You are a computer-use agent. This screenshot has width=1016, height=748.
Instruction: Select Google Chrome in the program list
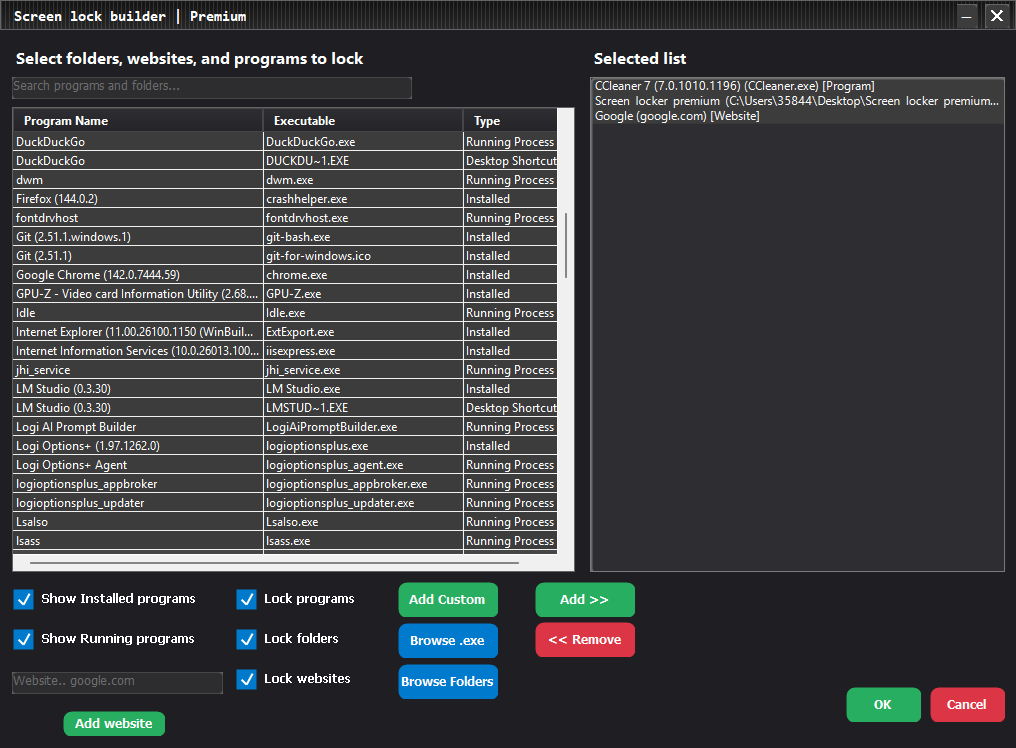pyautogui.click(x=138, y=274)
